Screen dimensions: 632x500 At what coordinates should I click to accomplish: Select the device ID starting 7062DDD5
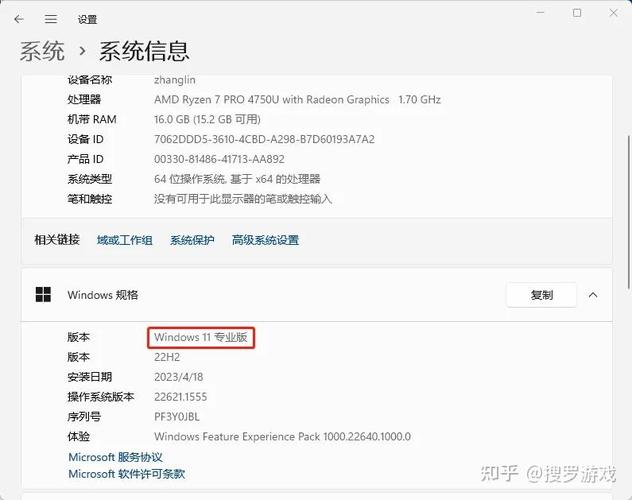(x=264, y=139)
